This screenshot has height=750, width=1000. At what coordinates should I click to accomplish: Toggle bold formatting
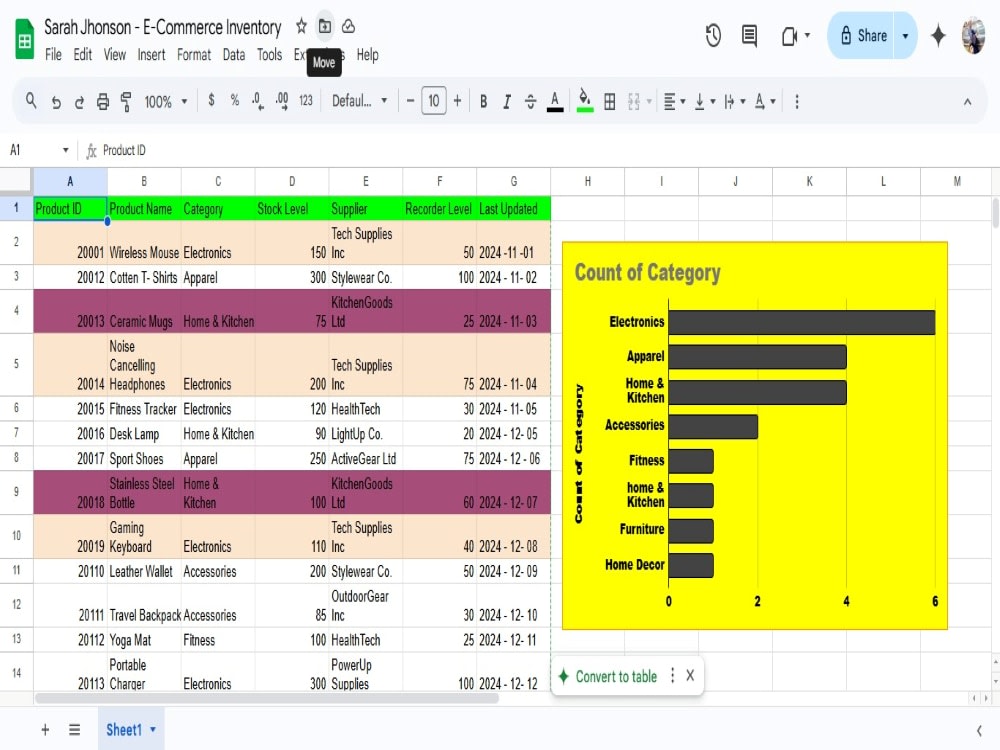pos(483,101)
